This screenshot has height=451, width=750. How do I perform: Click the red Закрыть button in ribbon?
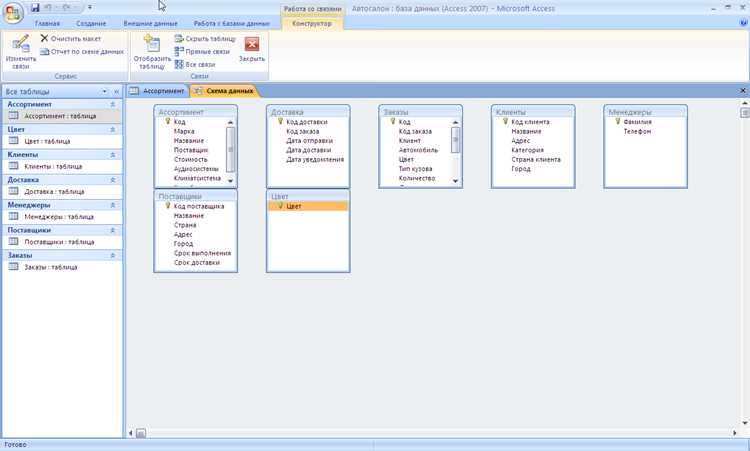[252, 49]
